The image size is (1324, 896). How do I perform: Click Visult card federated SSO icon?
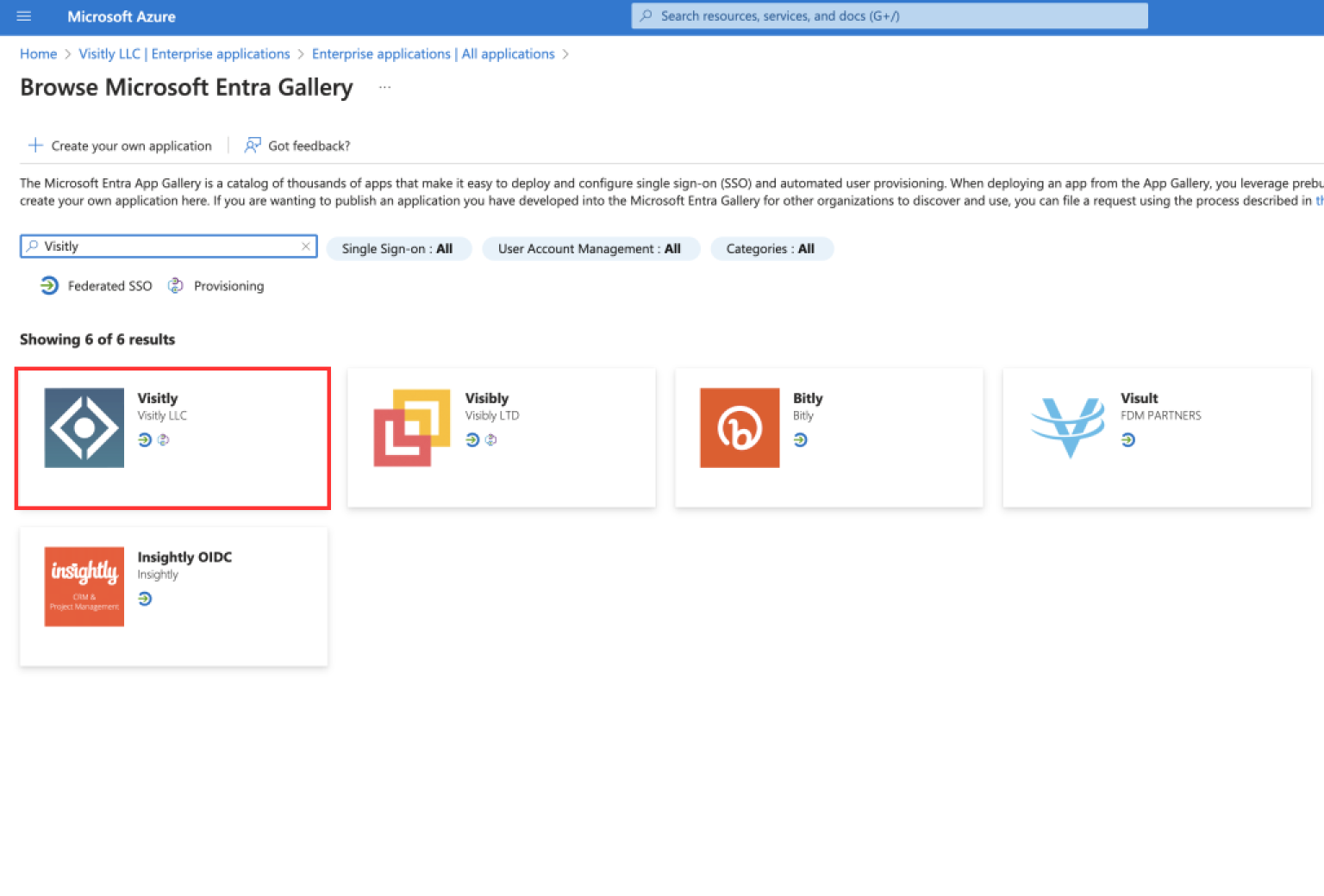(x=1128, y=440)
